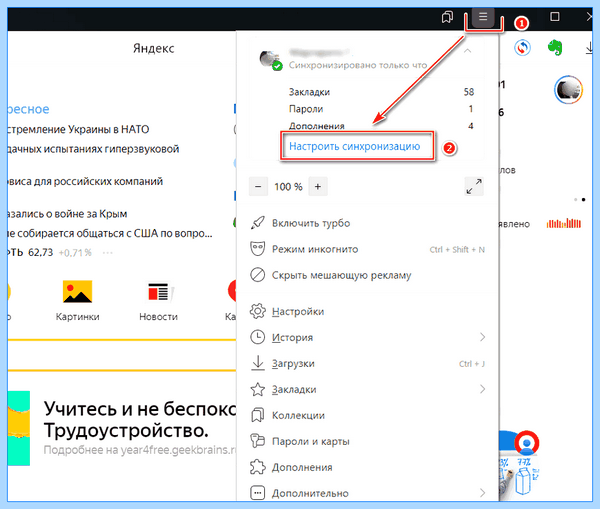Open Дополнительно menu item
The height and width of the screenshot is (509, 600).
[367, 493]
